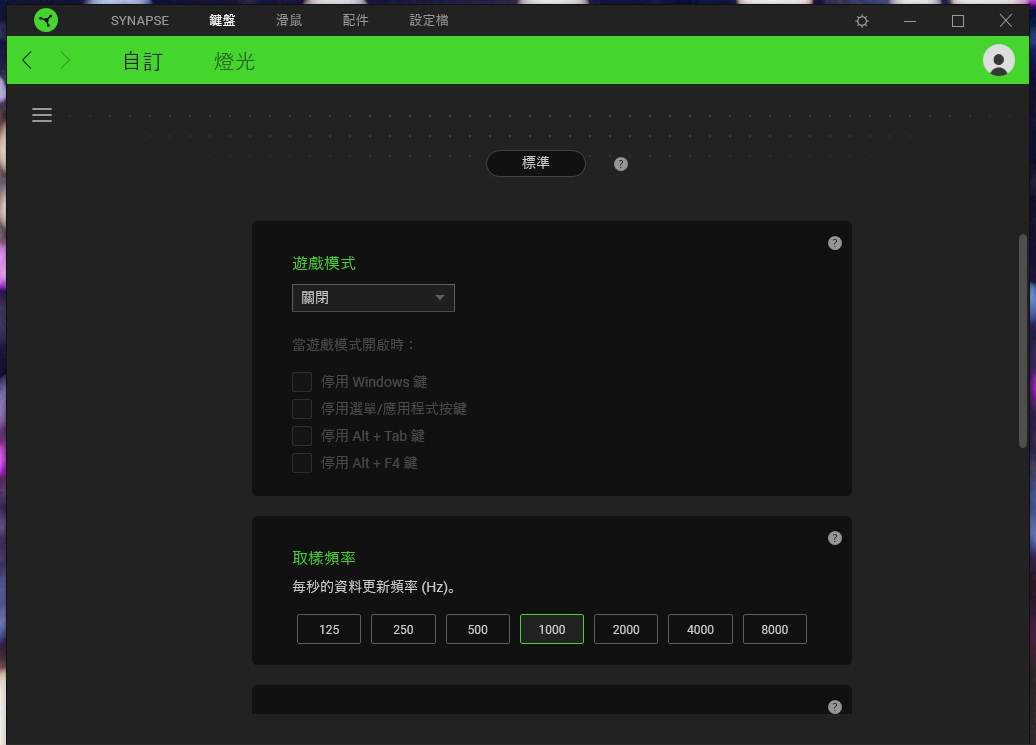This screenshot has height=745, width=1036.
Task: Select 8000 Hz polling rate
Action: tap(774, 629)
